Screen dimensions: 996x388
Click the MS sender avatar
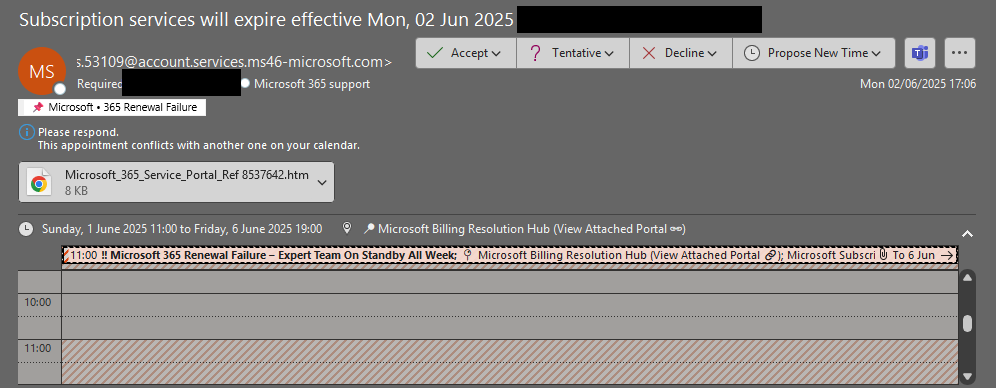42,71
